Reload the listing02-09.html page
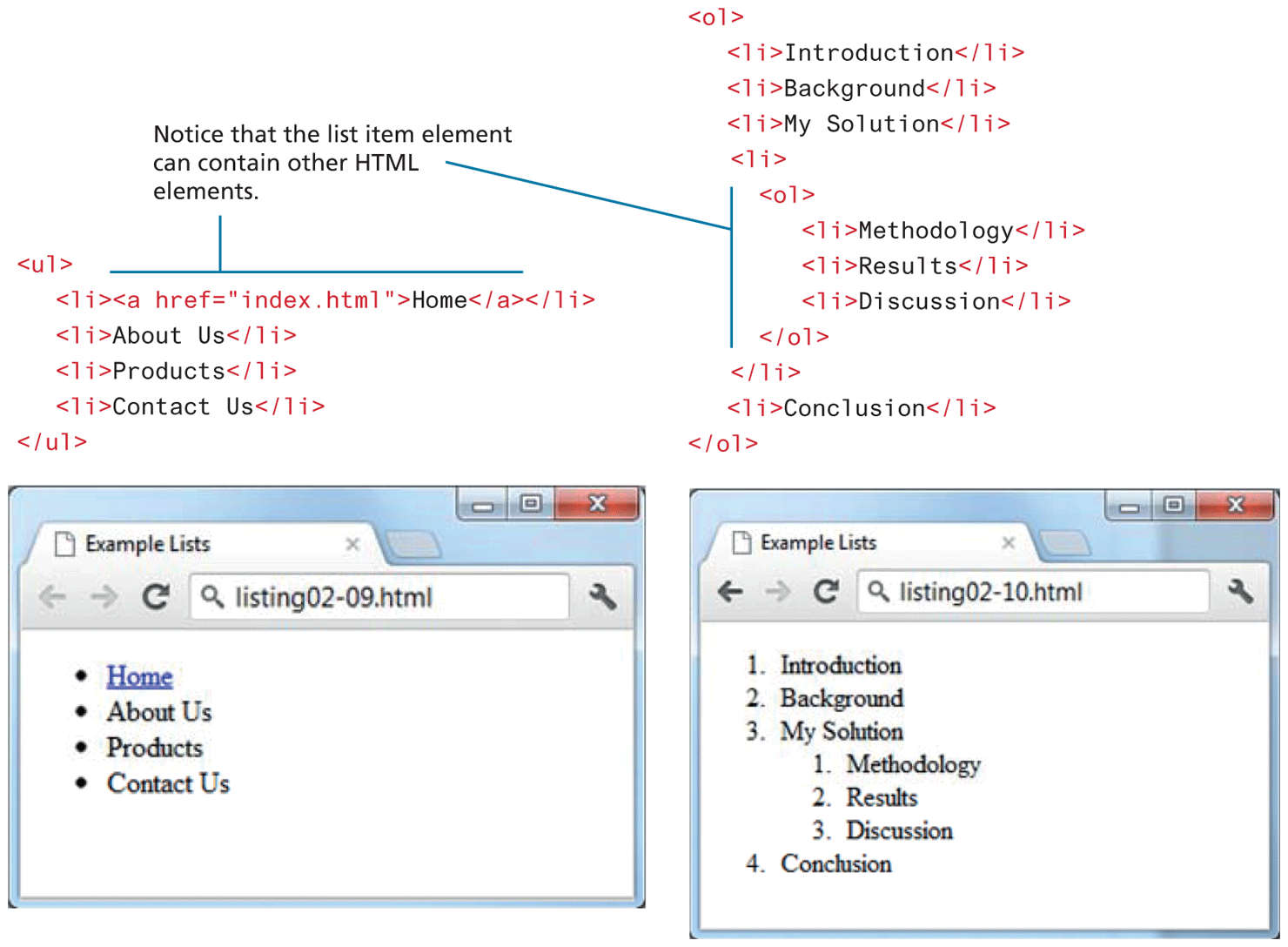The width and height of the screenshot is (1288, 947). [x=156, y=597]
